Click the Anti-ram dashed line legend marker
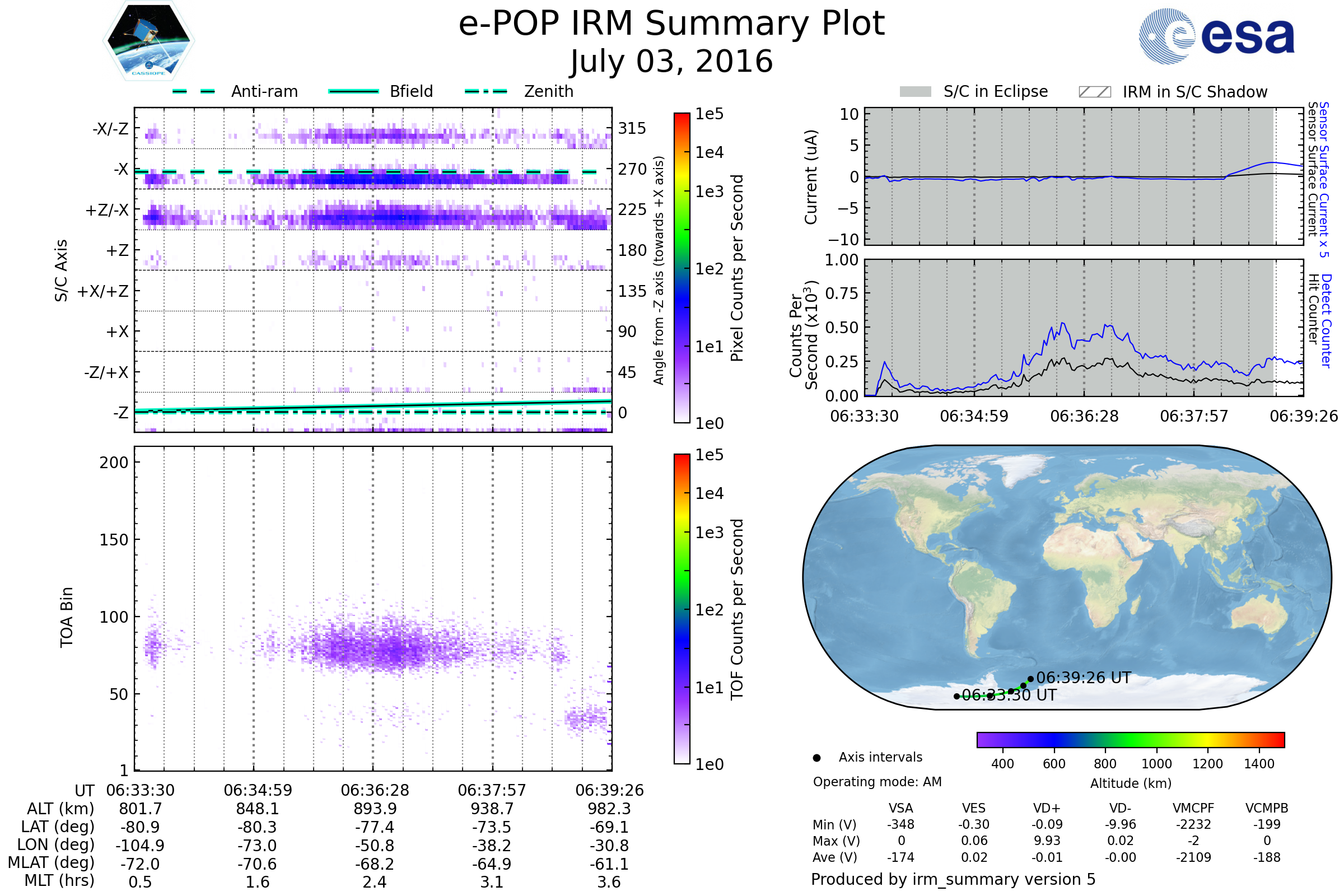This screenshot has height=896, width=1344. tap(194, 91)
